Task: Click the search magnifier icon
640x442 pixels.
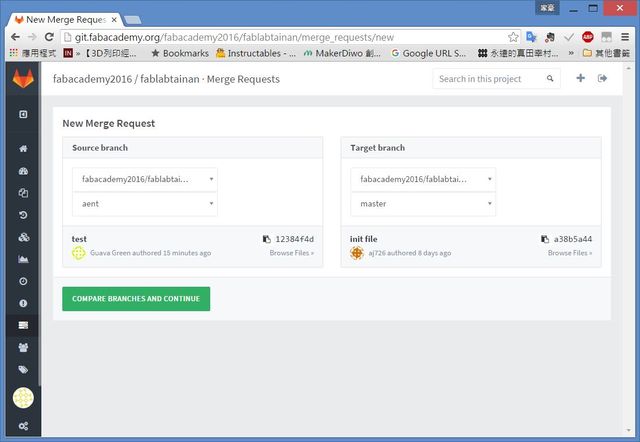Action: (550, 78)
